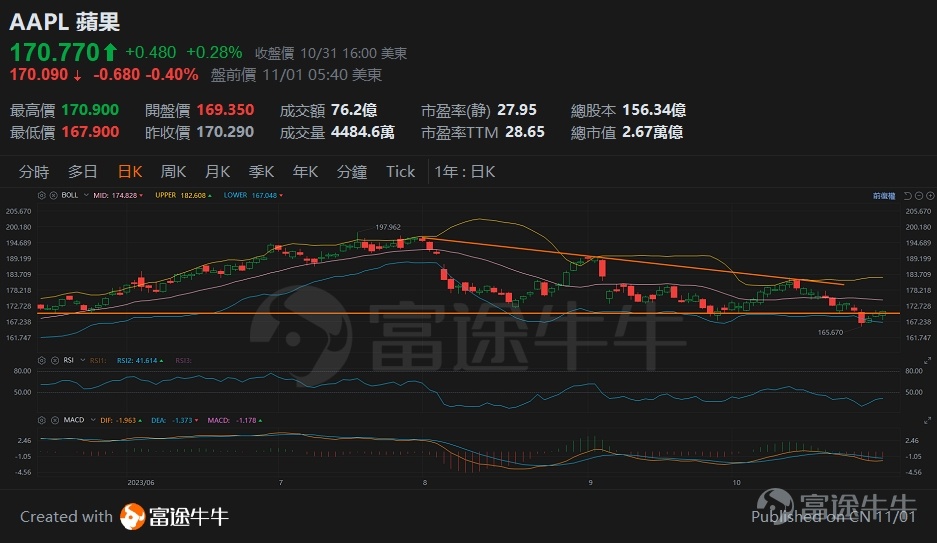Toggle the MACD DIF line value
Viewport: 937px width, 543px height.
click(x=121, y=421)
